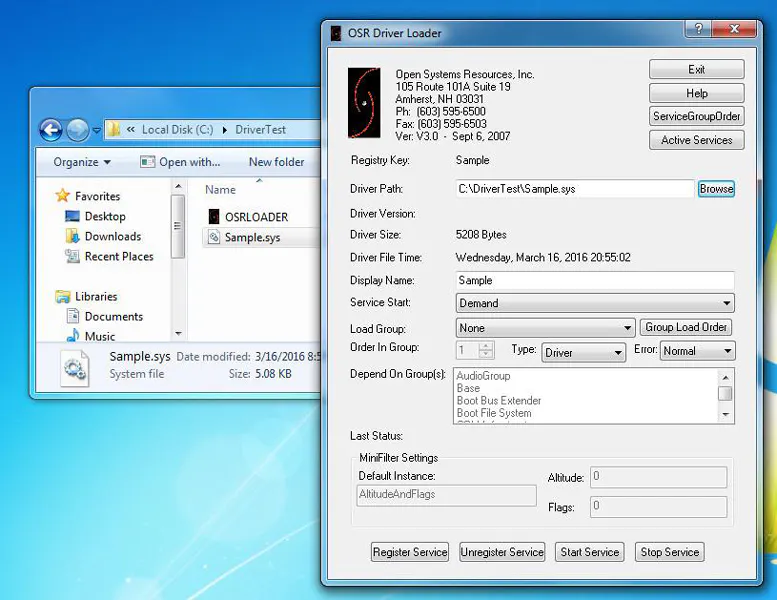The width and height of the screenshot is (777, 600).
Task: Select the Favorites tree item
Action: pos(98,196)
